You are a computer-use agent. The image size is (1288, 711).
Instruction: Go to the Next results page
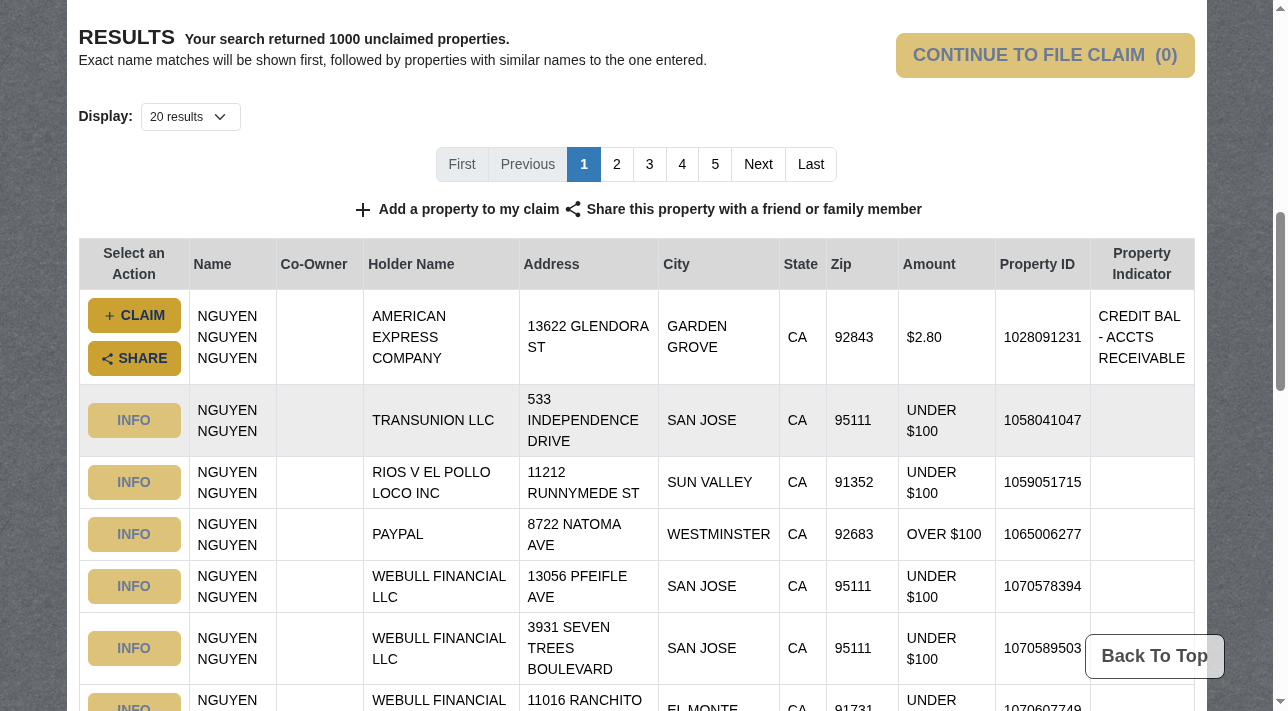coord(758,164)
